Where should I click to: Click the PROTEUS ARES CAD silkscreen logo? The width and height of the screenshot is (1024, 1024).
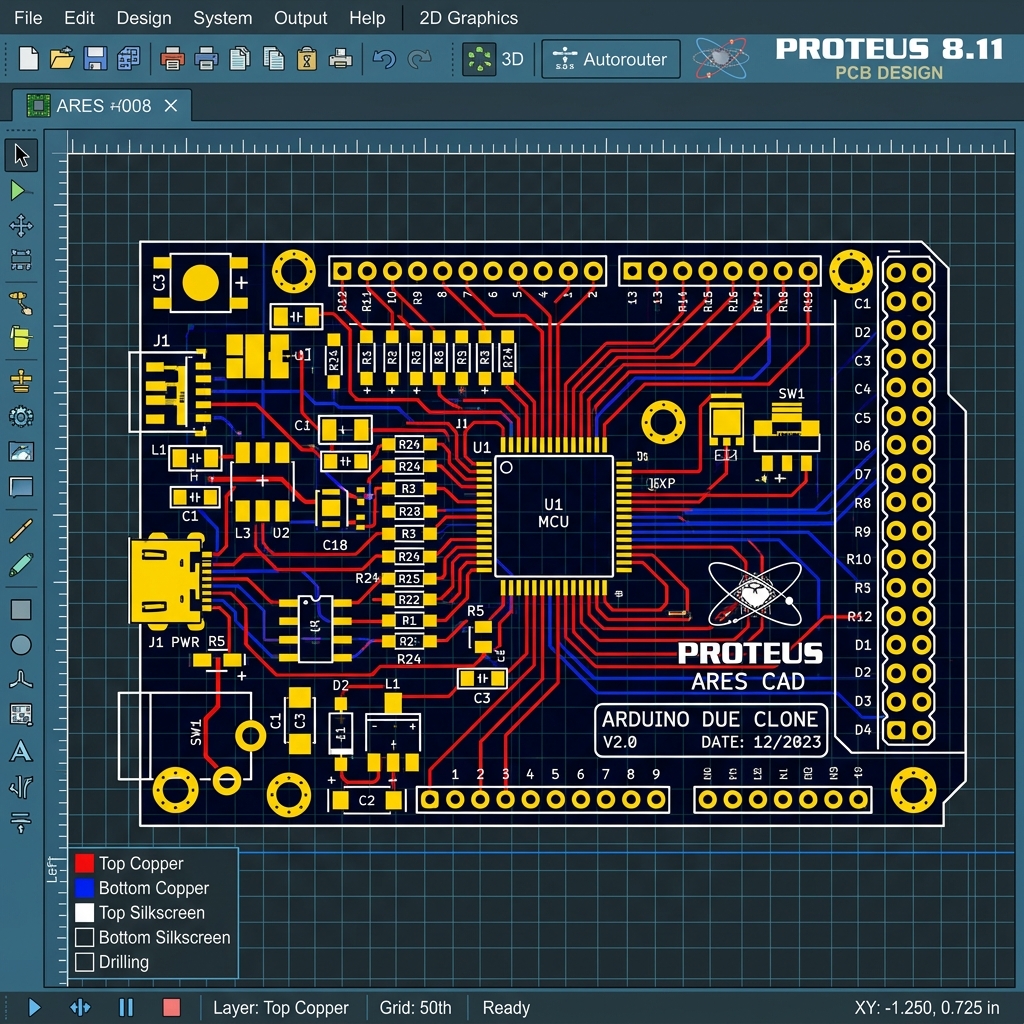pyautogui.click(x=751, y=626)
